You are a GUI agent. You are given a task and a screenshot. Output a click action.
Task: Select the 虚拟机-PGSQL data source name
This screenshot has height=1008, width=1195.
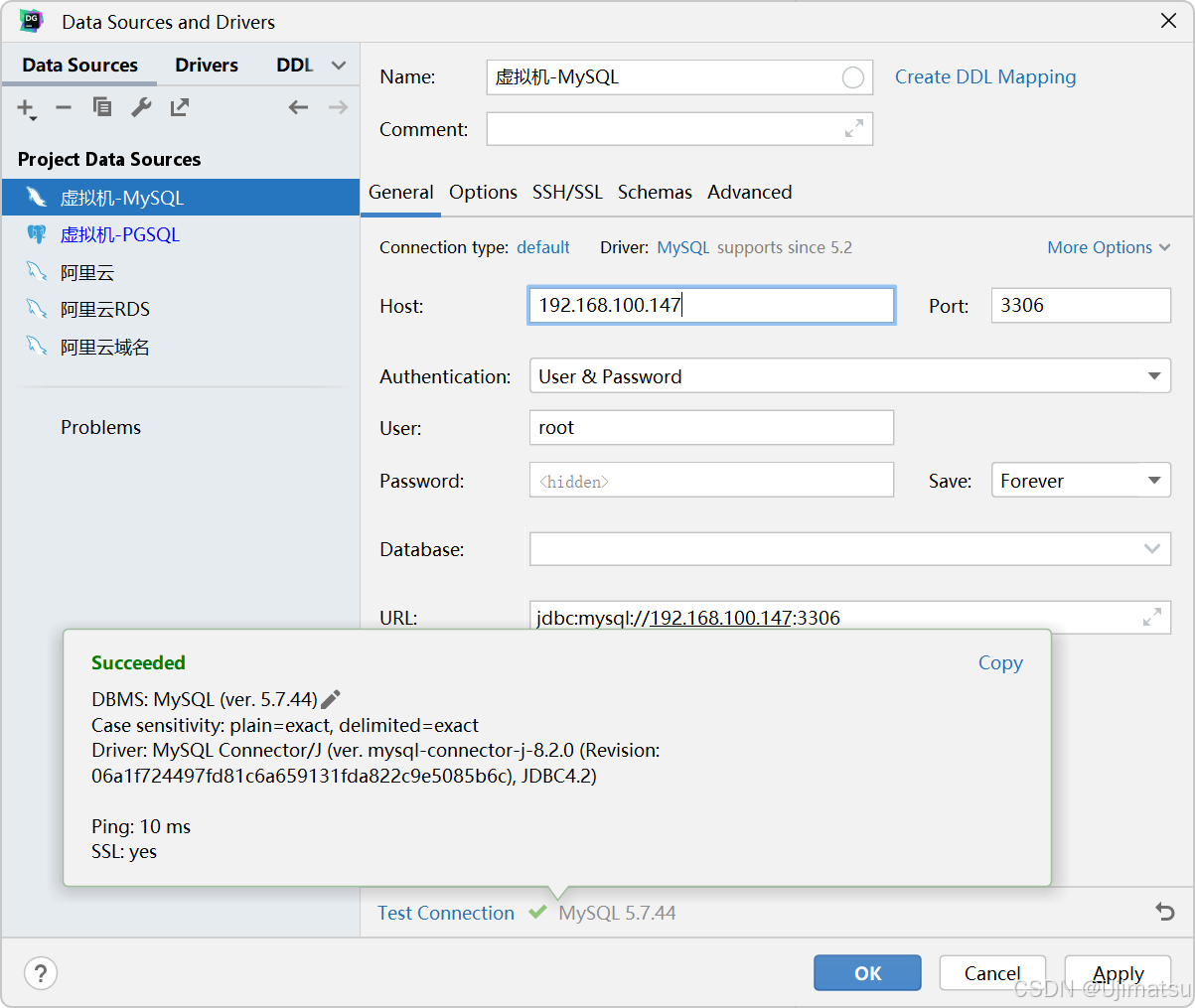(x=120, y=235)
